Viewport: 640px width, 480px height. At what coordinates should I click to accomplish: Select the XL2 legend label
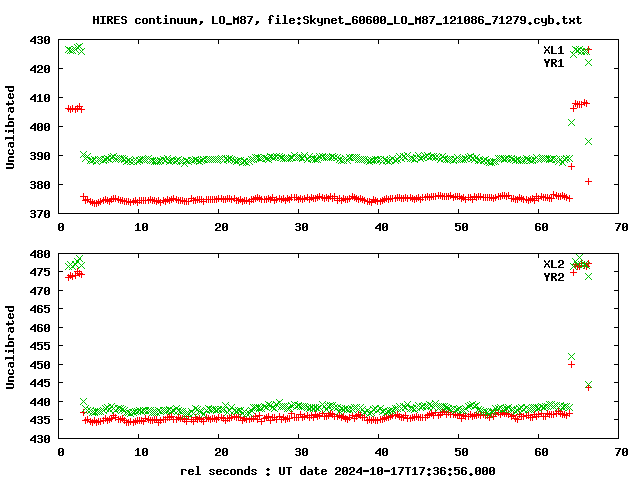(x=553, y=264)
